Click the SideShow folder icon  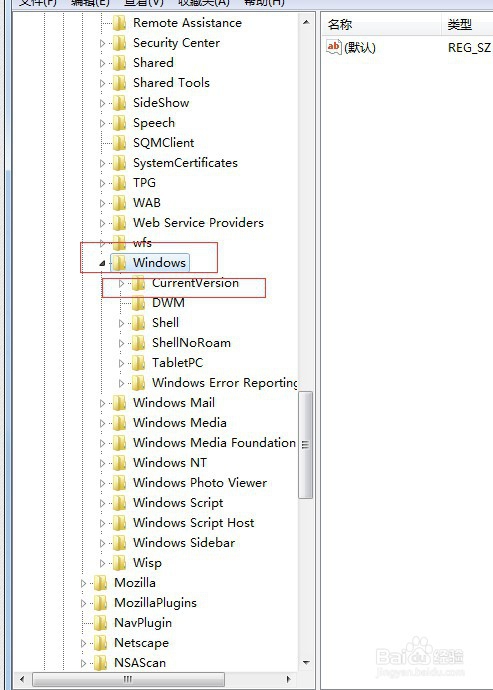(x=119, y=103)
